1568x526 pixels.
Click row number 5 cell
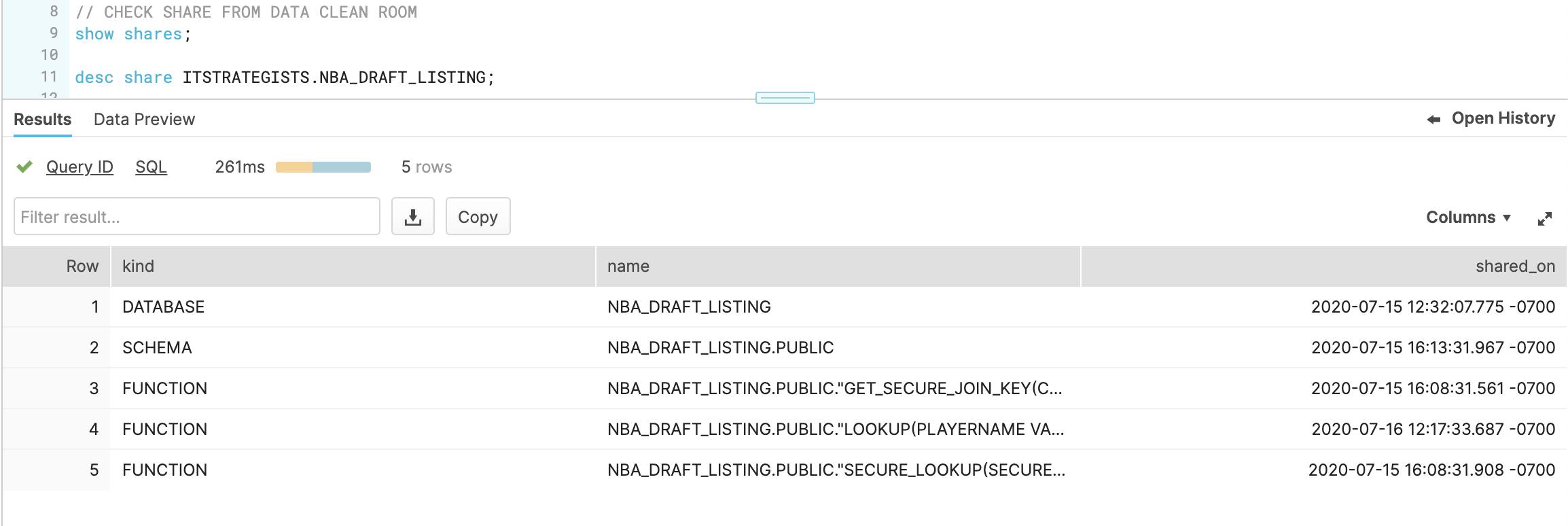click(x=56, y=470)
